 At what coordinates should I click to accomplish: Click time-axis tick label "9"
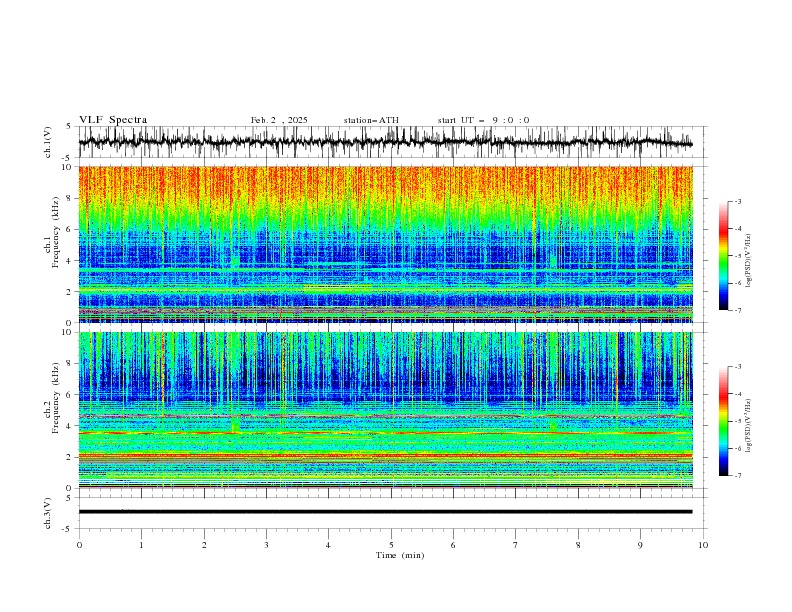640,545
